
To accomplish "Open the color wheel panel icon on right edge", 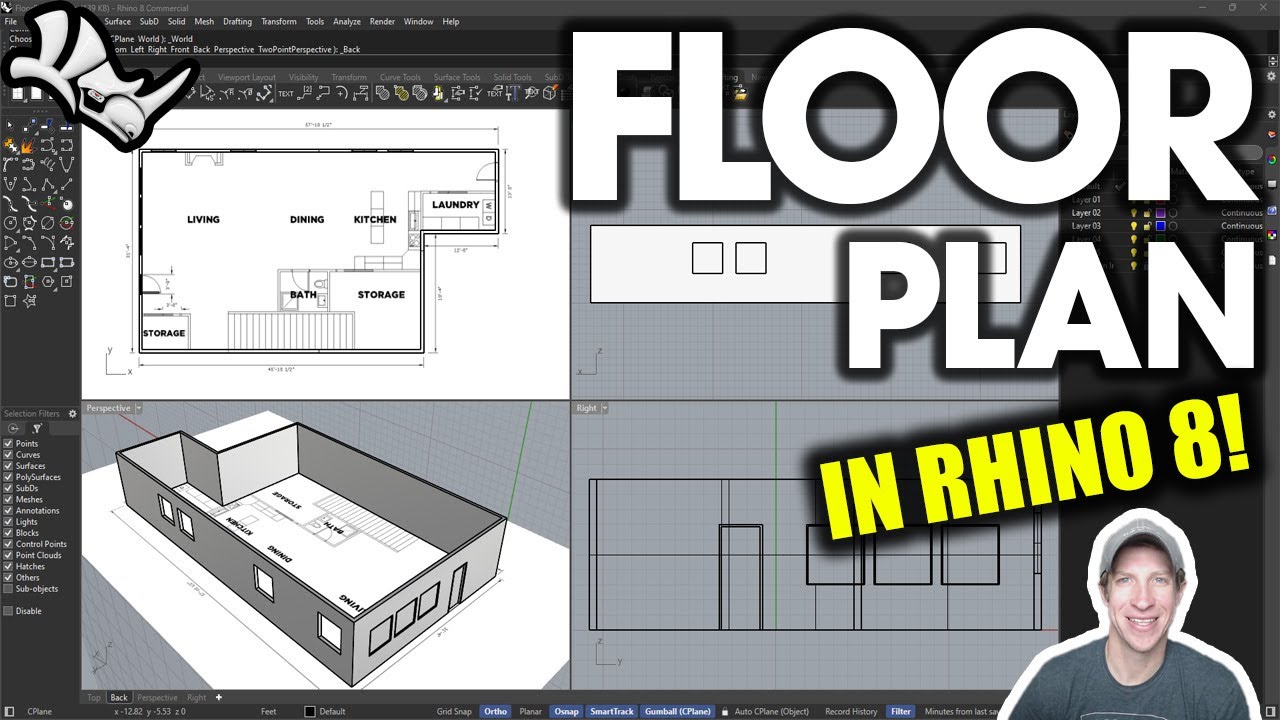I will 1272,159.
